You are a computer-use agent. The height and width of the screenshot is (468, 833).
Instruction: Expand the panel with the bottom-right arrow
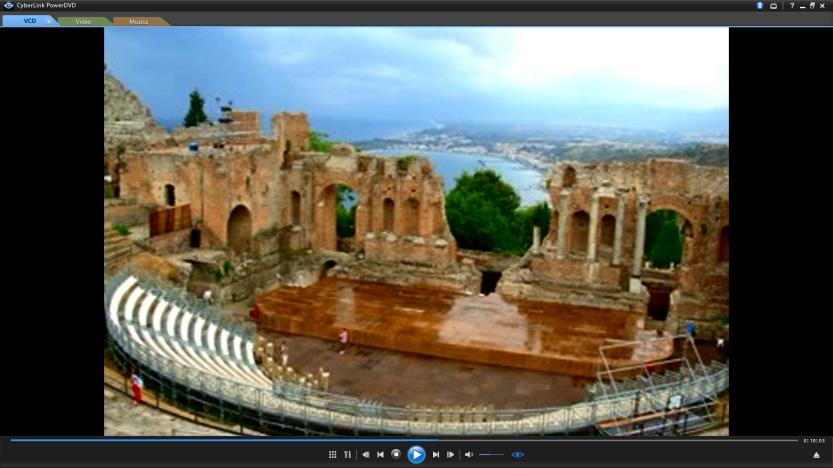pyautogui.click(x=817, y=455)
